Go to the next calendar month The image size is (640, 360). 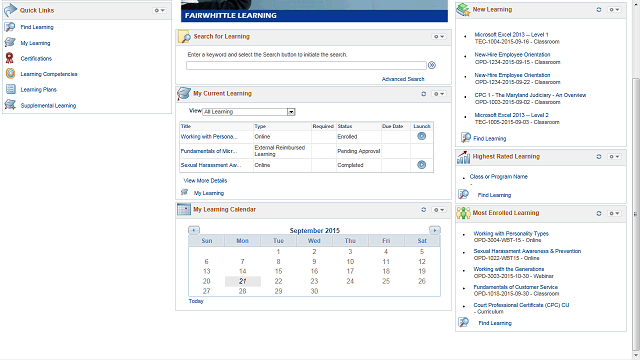435,230
